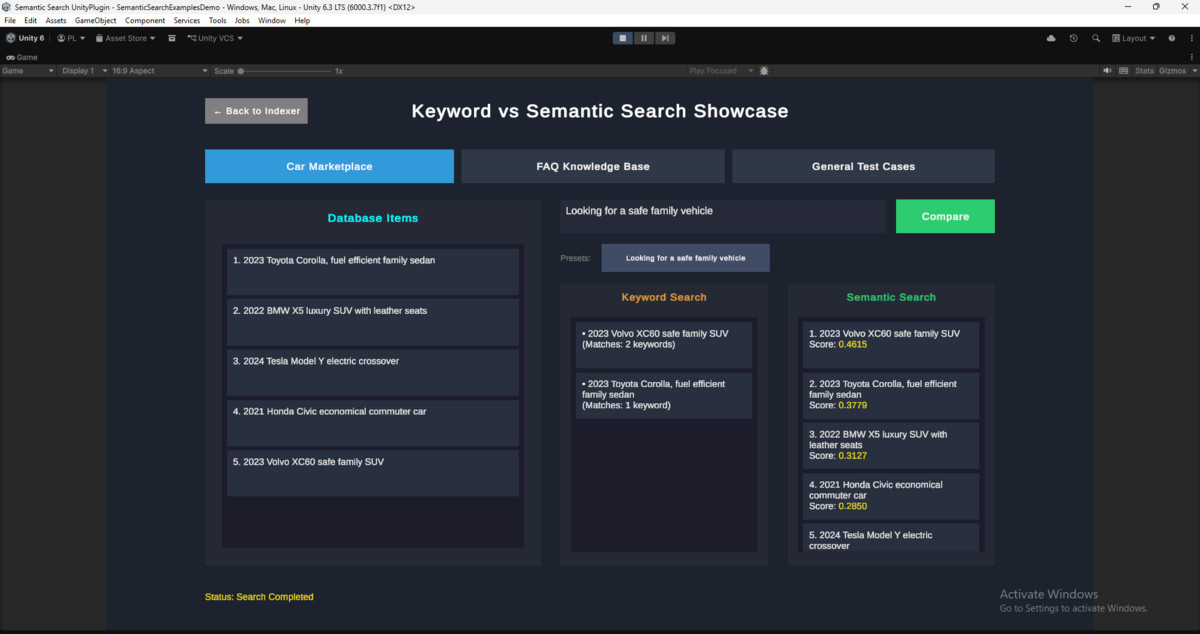1200x634 pixels.
Task: Open the Unity Cloud icon
Action: coord(1051,38)
